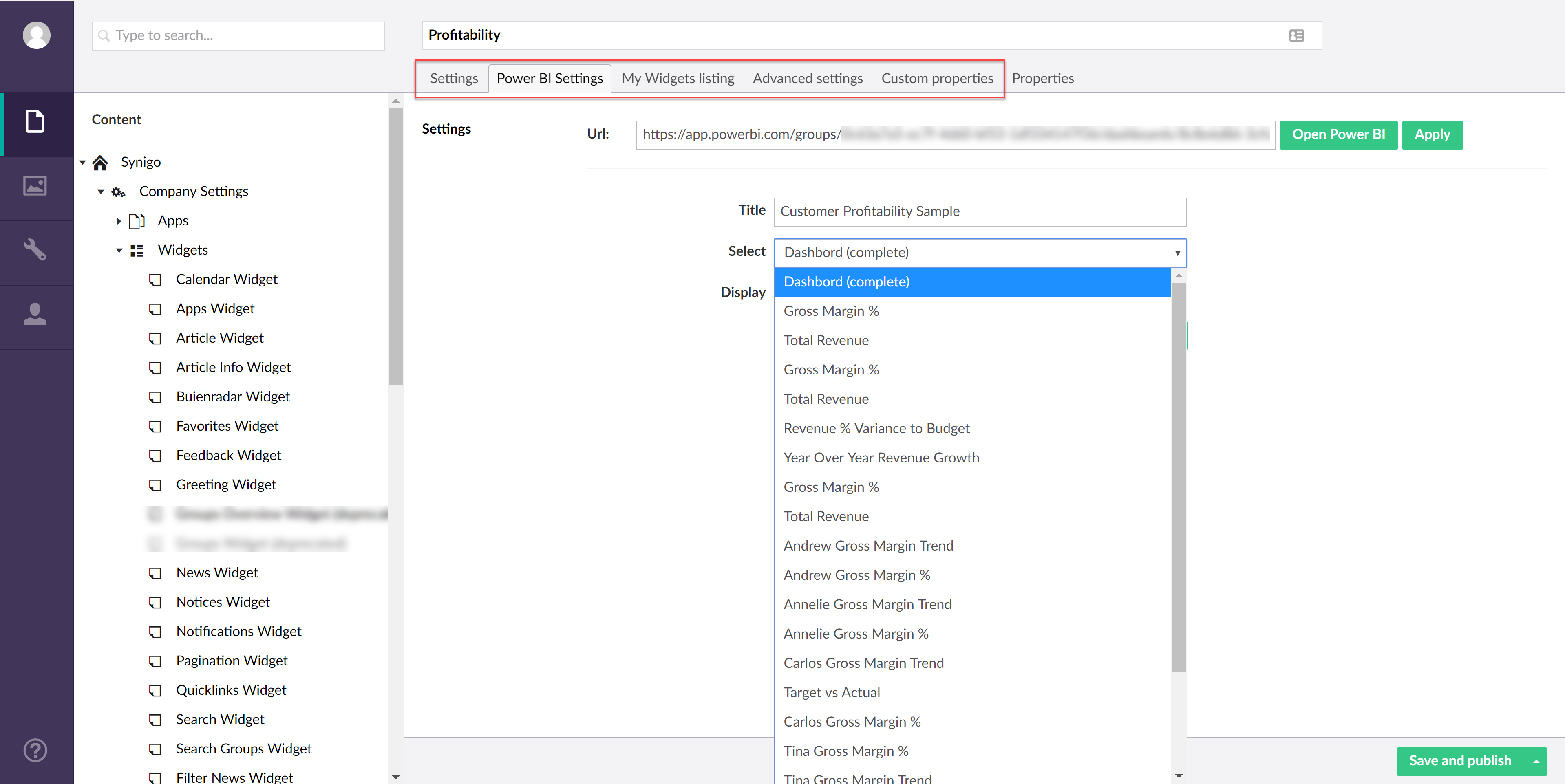Select Andrew Gross Margin Trend option
The width and height of the screenshot is (1565, 784).
(972, 546)
